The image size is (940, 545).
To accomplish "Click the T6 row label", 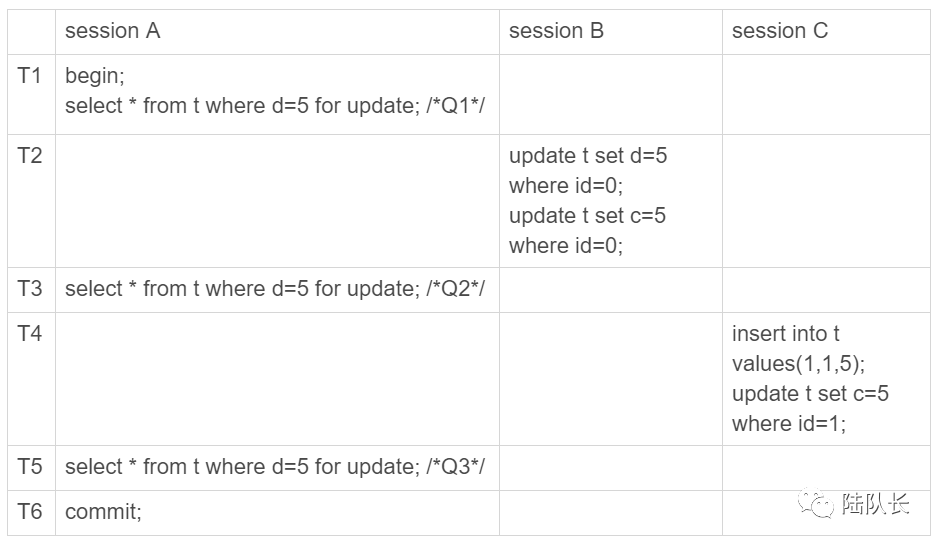I will point(29,512).
